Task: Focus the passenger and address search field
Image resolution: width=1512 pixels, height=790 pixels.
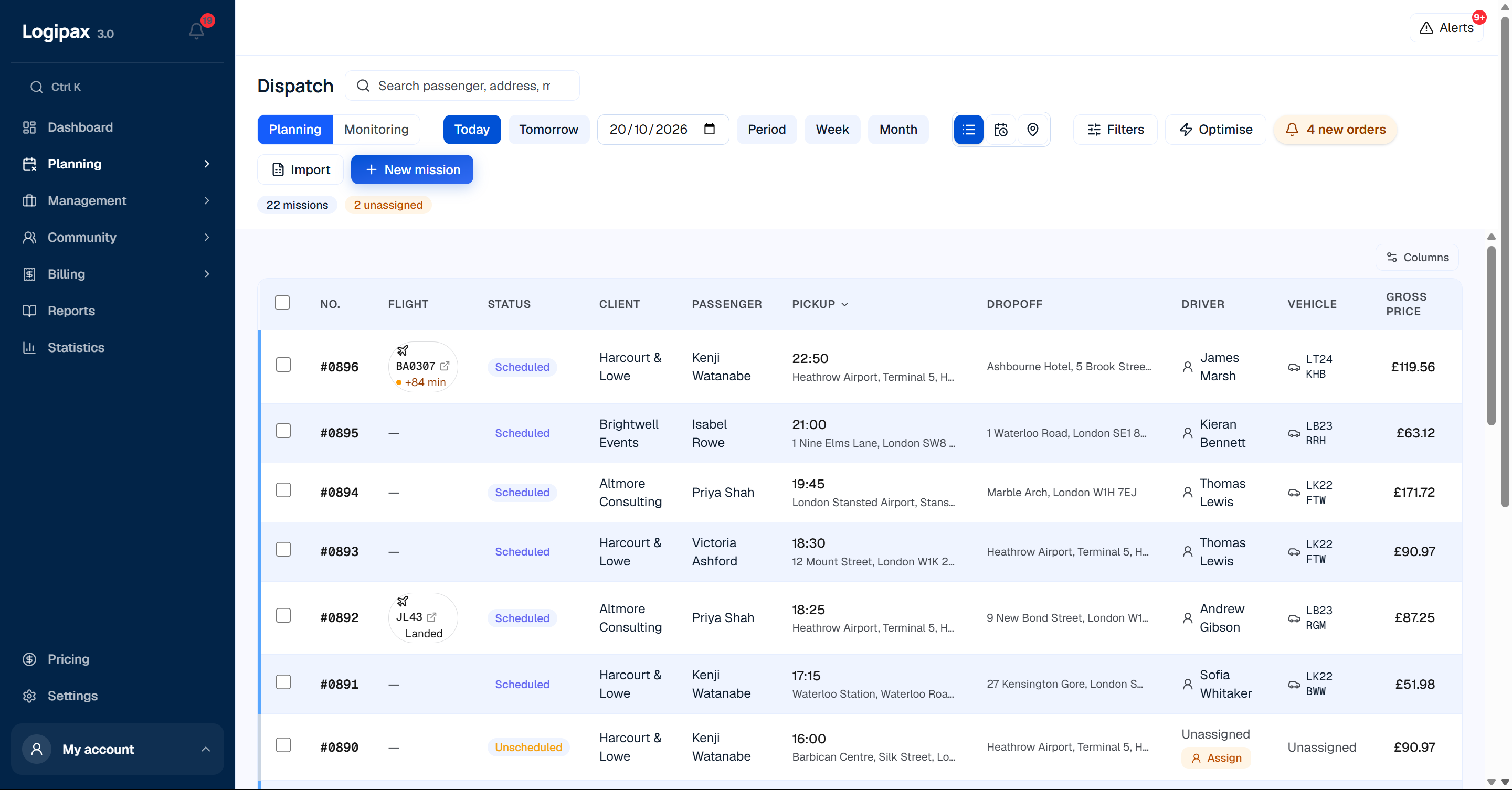Action: click(462, 86)
